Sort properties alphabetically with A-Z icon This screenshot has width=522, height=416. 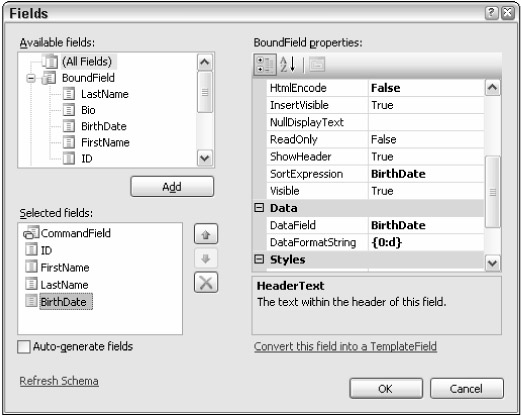point(288,64)
